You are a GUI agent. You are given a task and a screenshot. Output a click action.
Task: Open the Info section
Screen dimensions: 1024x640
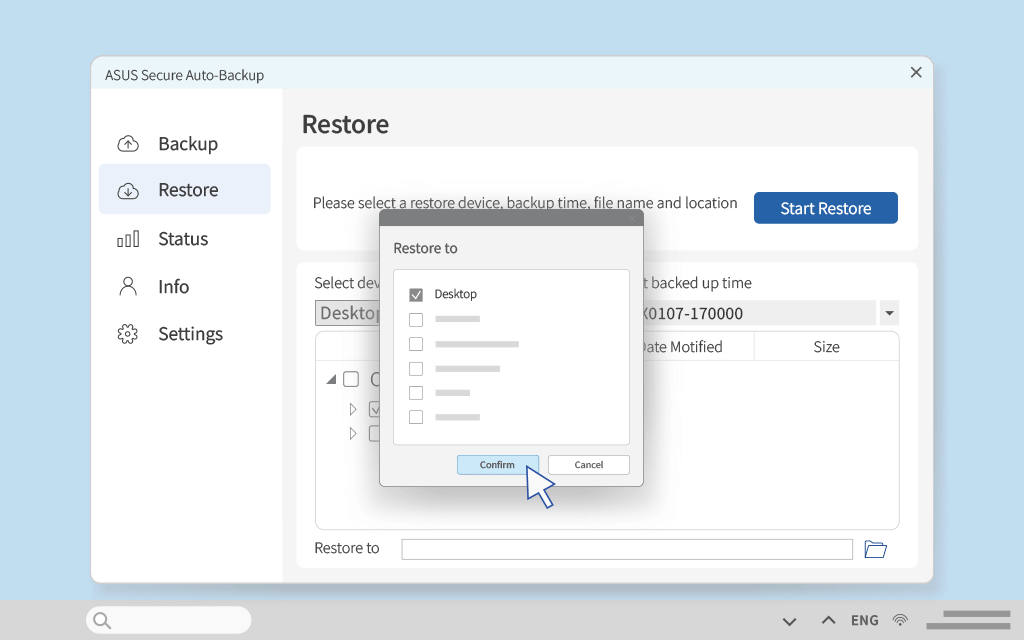[185, 287]
